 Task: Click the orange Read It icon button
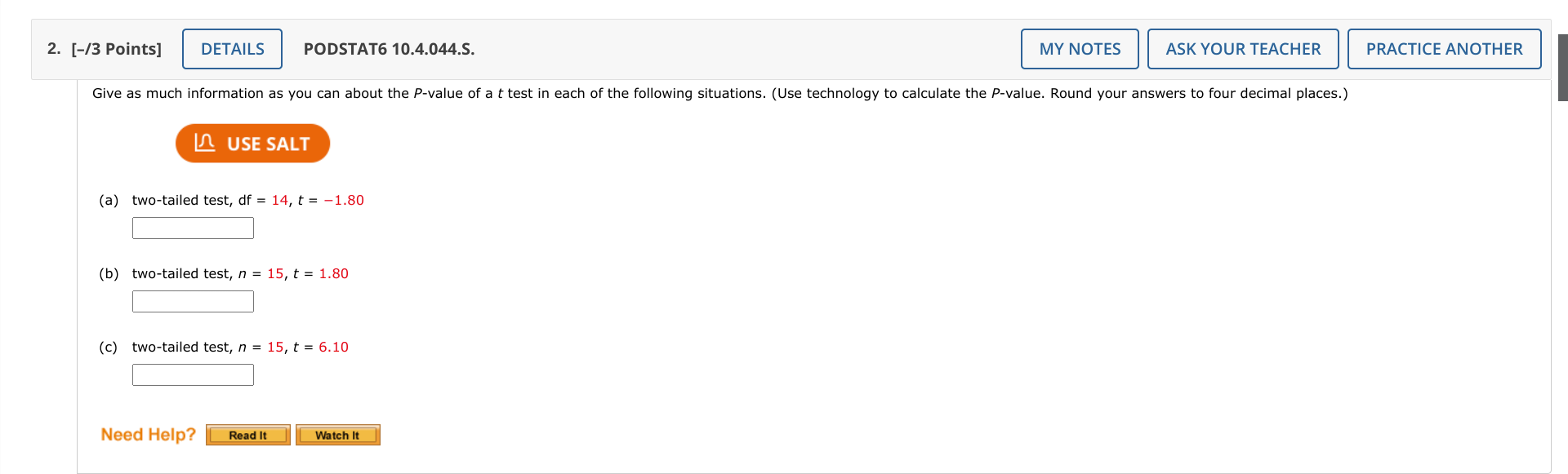247,435
